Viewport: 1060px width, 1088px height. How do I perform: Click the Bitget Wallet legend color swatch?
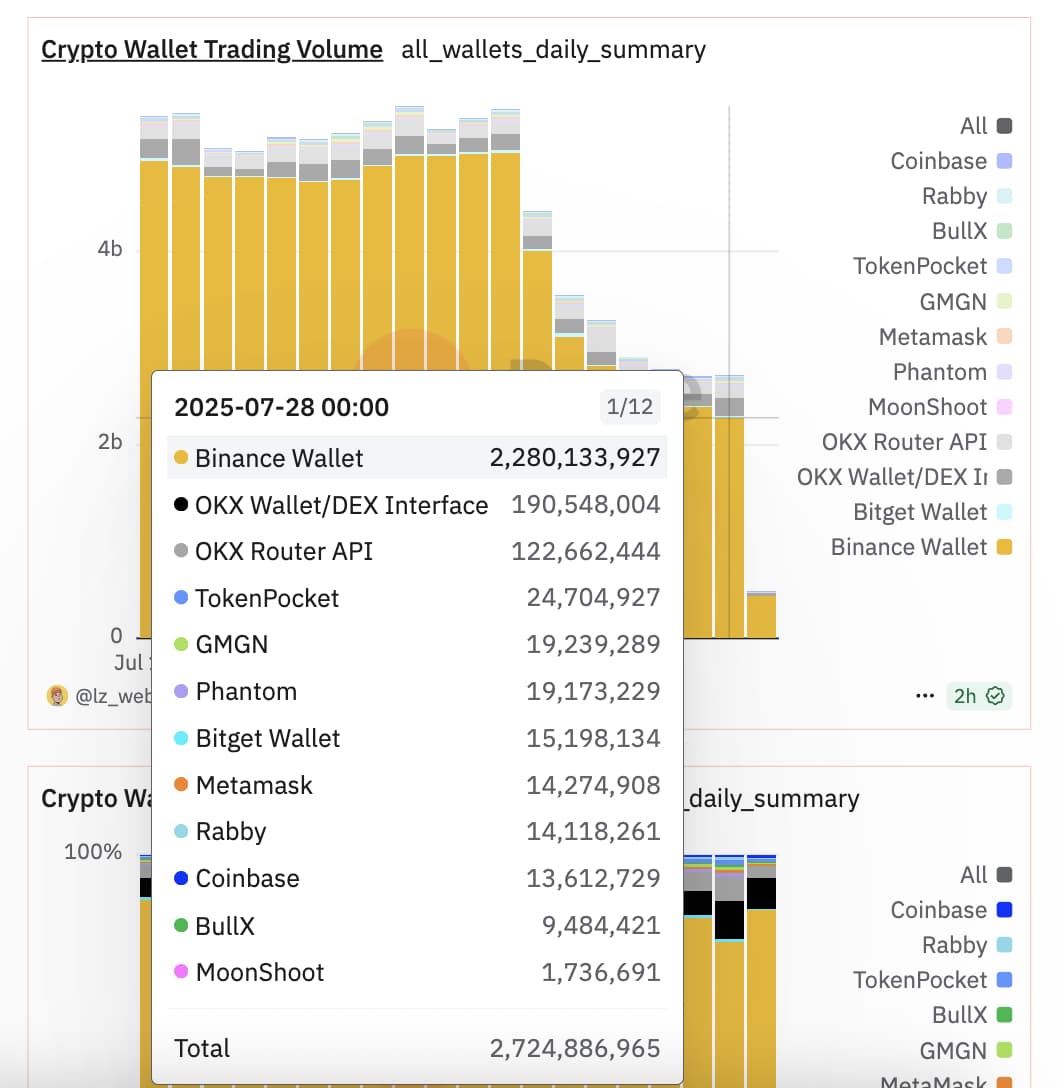pos(1005,512)
